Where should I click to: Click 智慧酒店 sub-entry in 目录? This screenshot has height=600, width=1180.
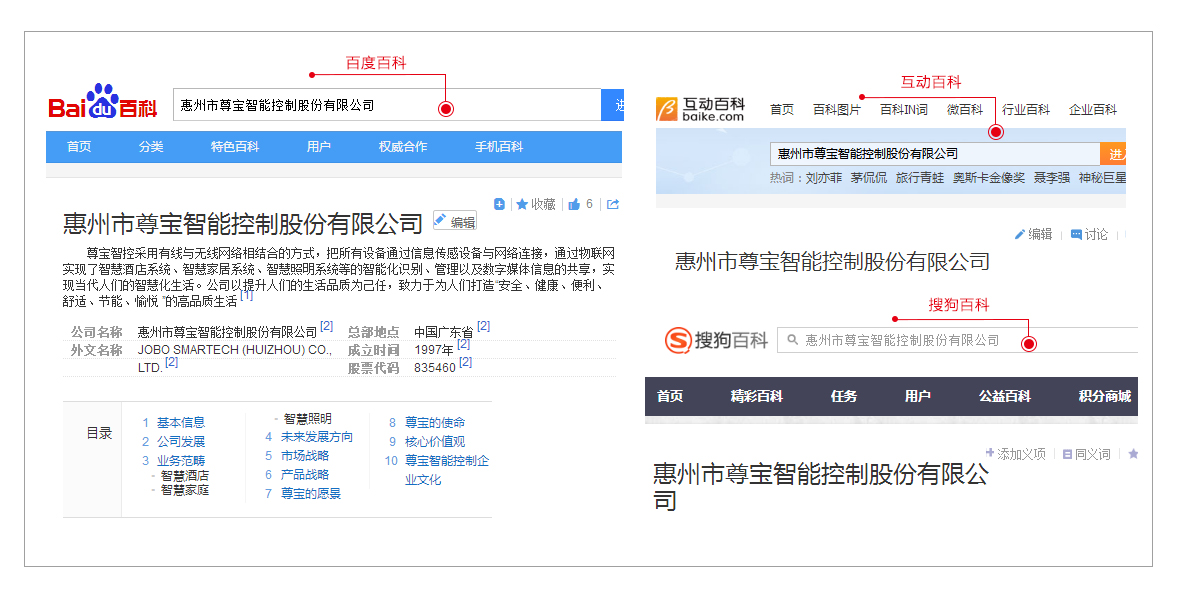(x=184, y=476)
